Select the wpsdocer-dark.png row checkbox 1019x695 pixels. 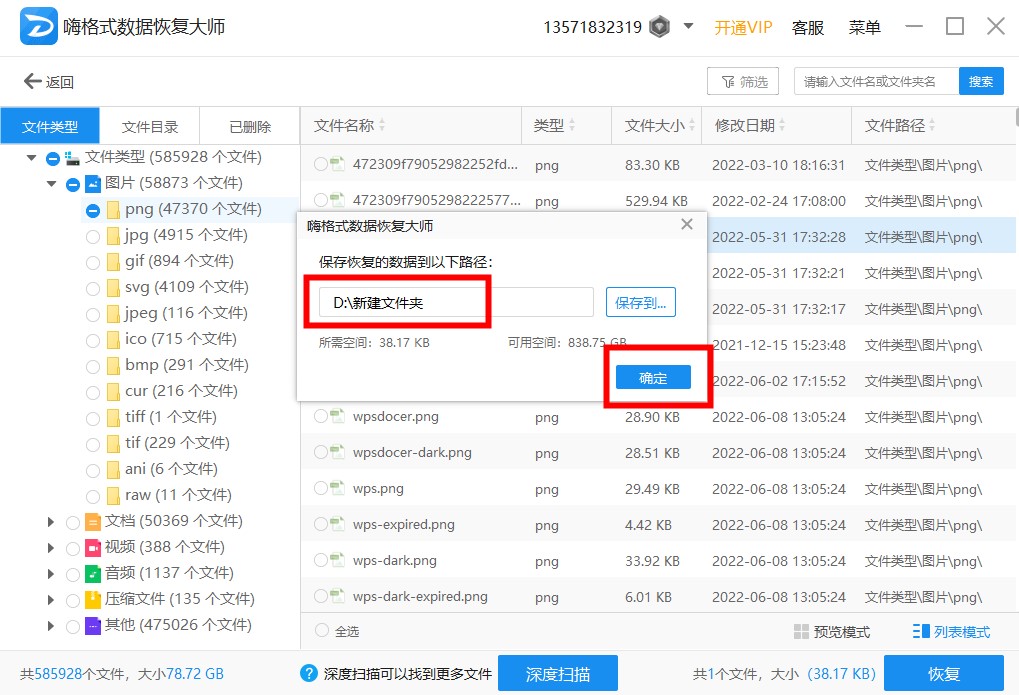pos(320,451)
